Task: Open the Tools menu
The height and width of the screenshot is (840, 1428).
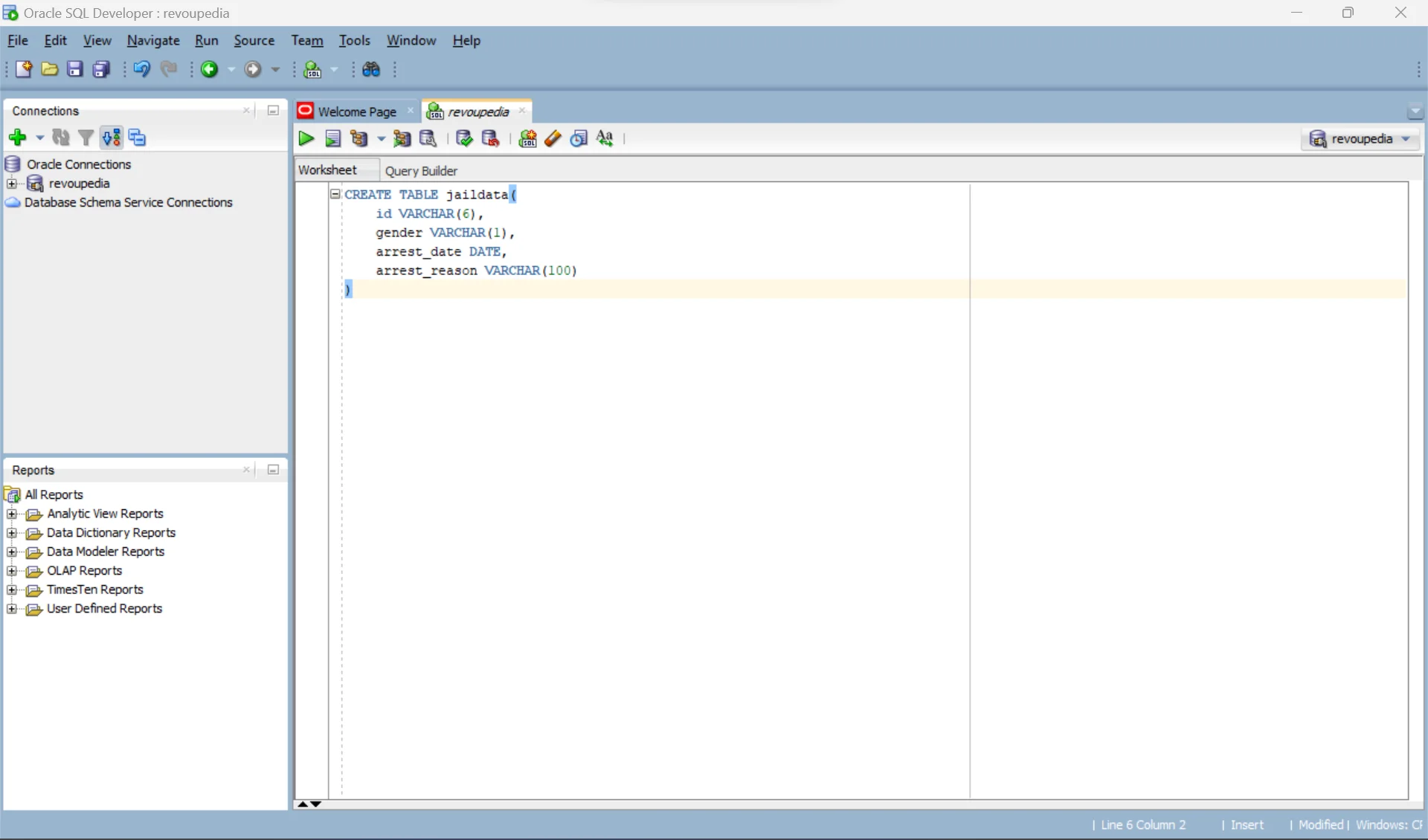Action: (x=354, y=40)
